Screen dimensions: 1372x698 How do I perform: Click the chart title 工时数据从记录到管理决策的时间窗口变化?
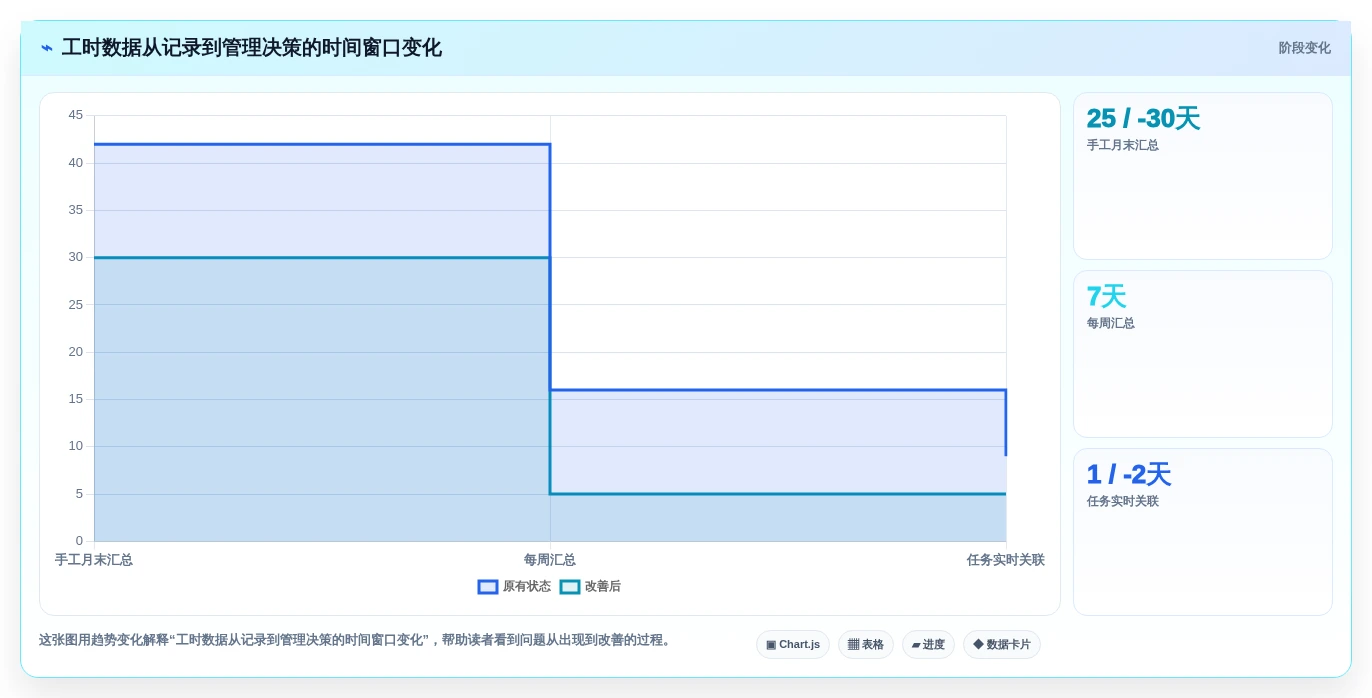pos(251,48)
